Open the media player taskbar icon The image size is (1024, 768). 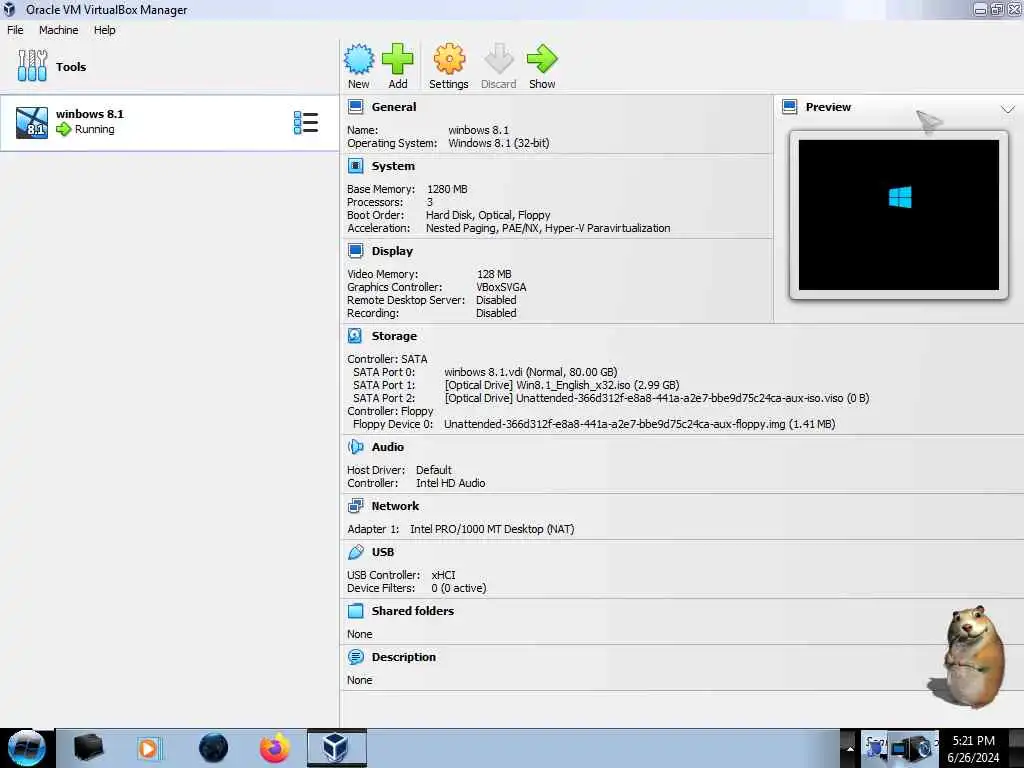click(149, 748)
